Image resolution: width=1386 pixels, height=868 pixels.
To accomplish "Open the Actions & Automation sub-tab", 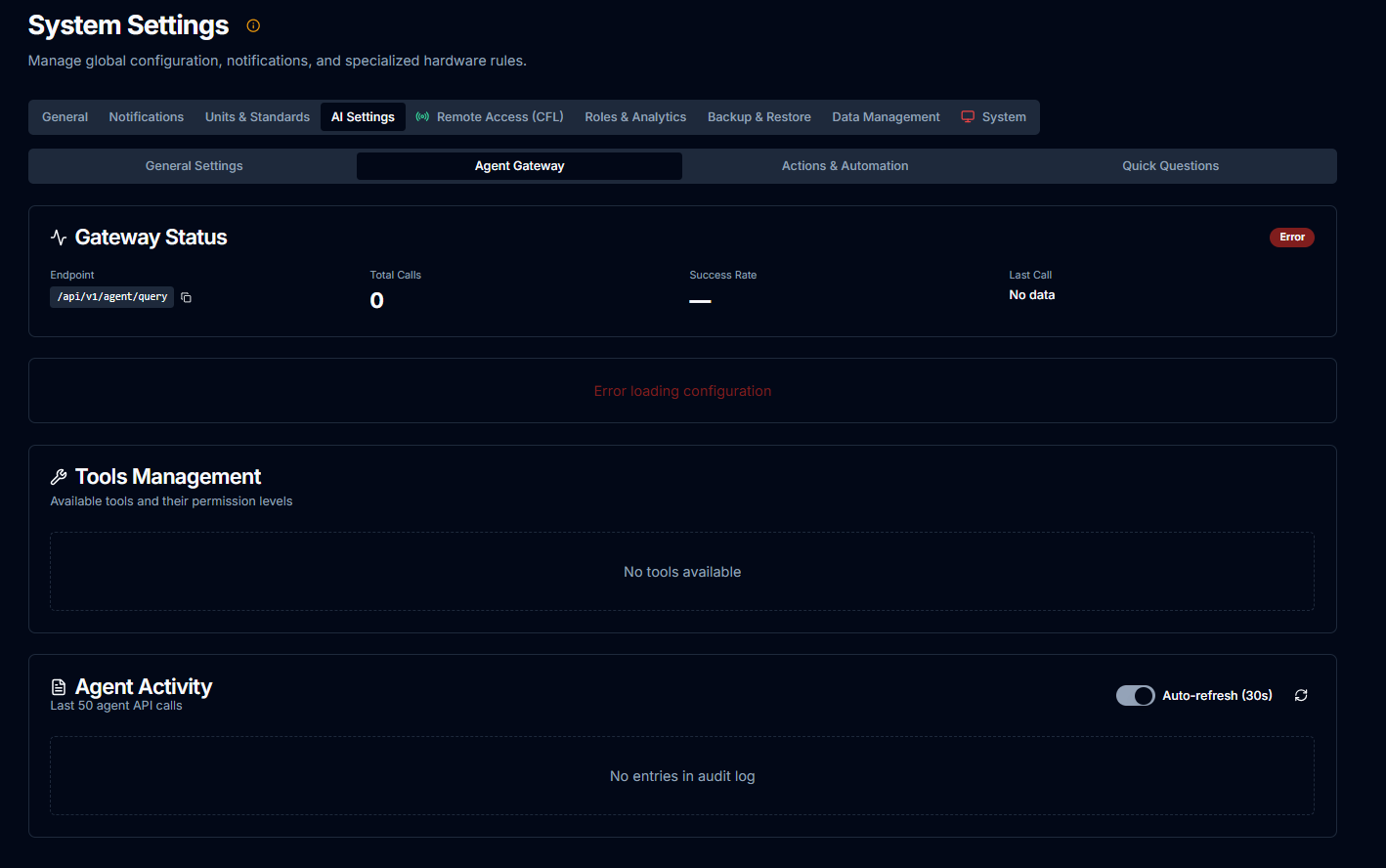I will 845,166.
